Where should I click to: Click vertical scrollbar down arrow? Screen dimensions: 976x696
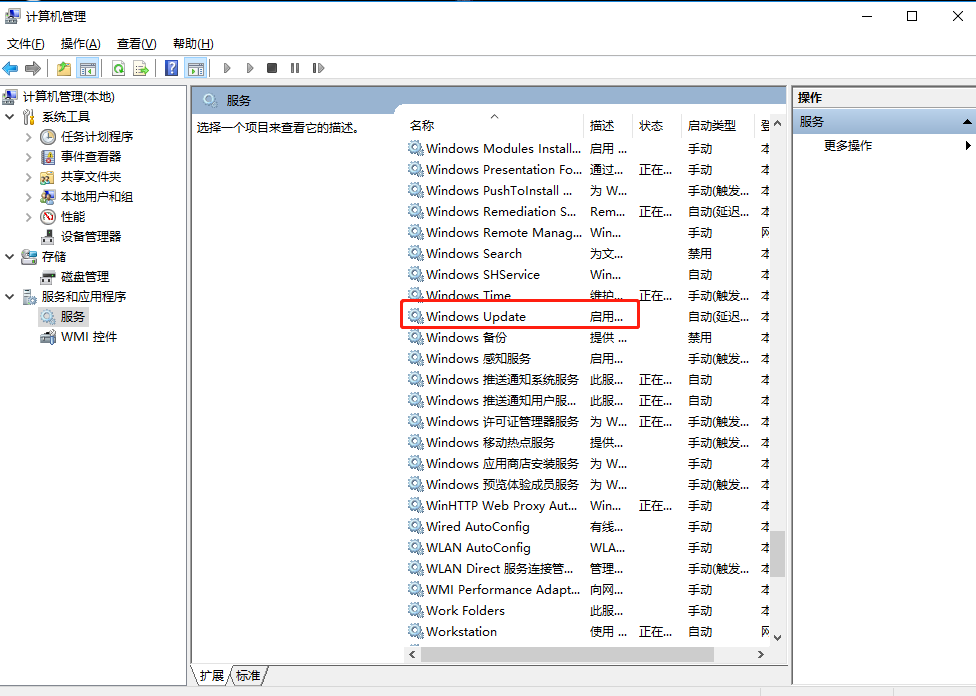point(777,637)
